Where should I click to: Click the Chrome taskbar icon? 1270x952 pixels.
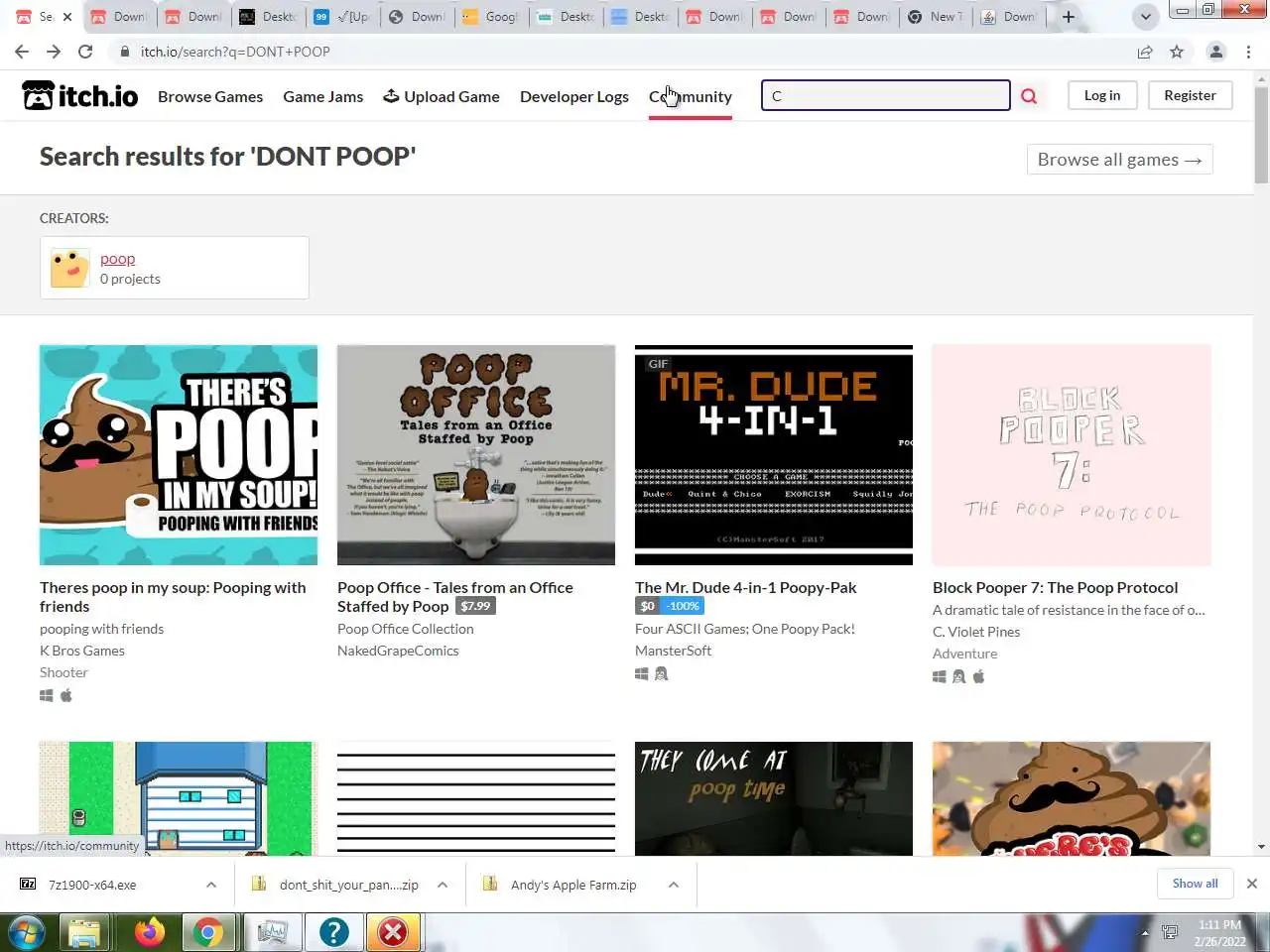(208, 932)
